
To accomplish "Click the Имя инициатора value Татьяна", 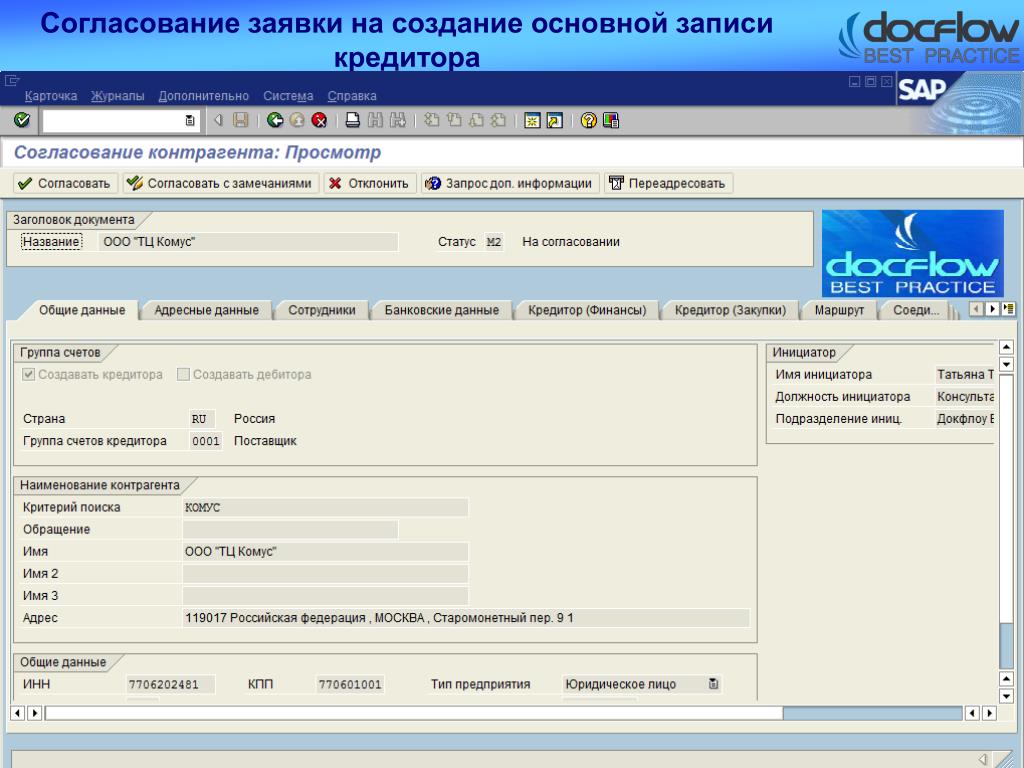I will [x=965, y=374].
